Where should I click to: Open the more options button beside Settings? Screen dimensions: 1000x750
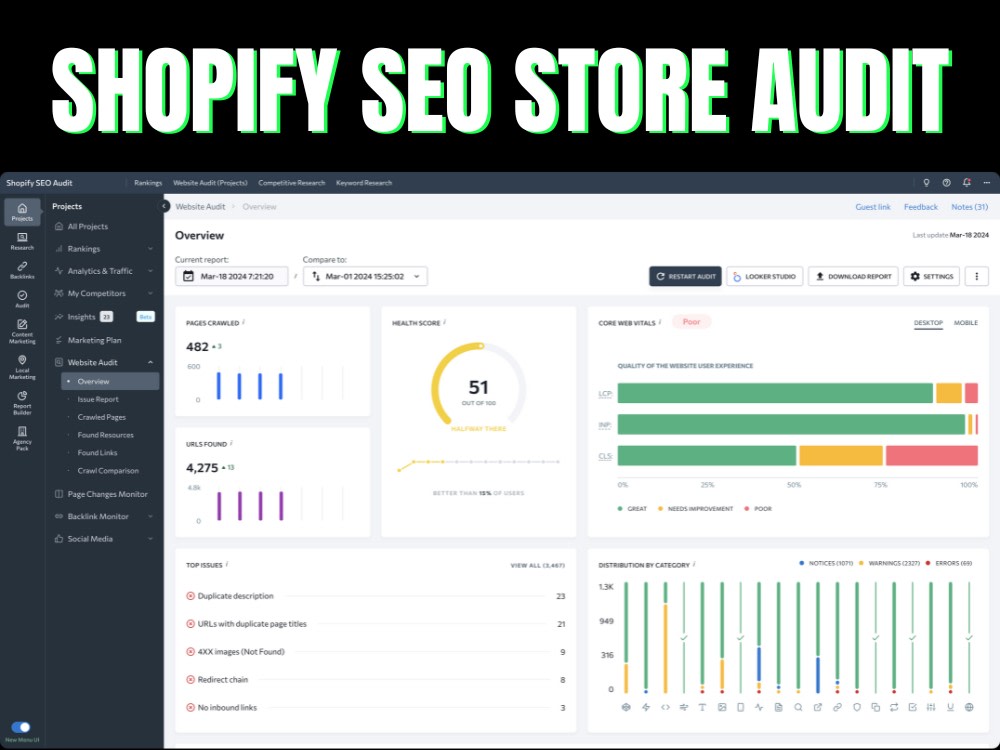pos(976,276)
